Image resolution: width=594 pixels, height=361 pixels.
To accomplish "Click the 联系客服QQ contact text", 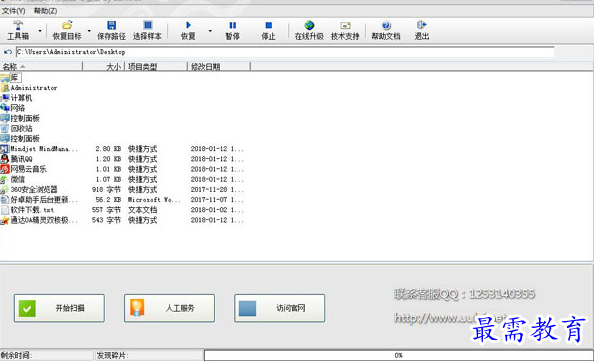I will 464,294.
